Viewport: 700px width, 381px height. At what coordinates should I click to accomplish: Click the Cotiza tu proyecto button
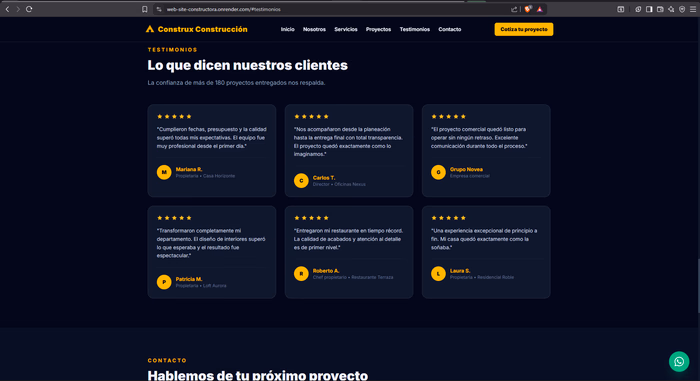[x=524, y=29]
